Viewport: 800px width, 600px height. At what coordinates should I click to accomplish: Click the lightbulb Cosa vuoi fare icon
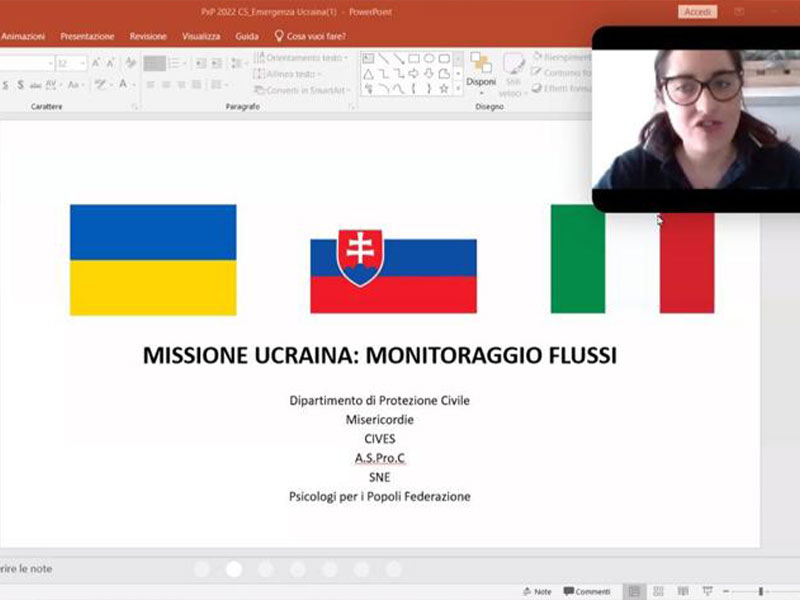click(279, 36)
